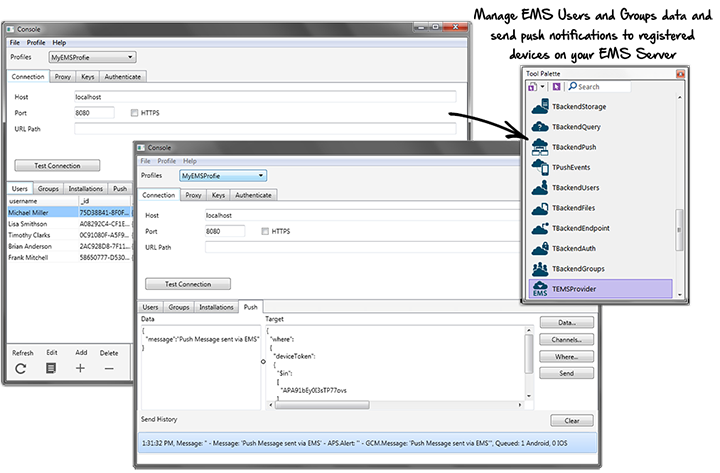Screen dimensions: 720x473
Task: Close the Tool Palette panel
Action: [680, 73]
